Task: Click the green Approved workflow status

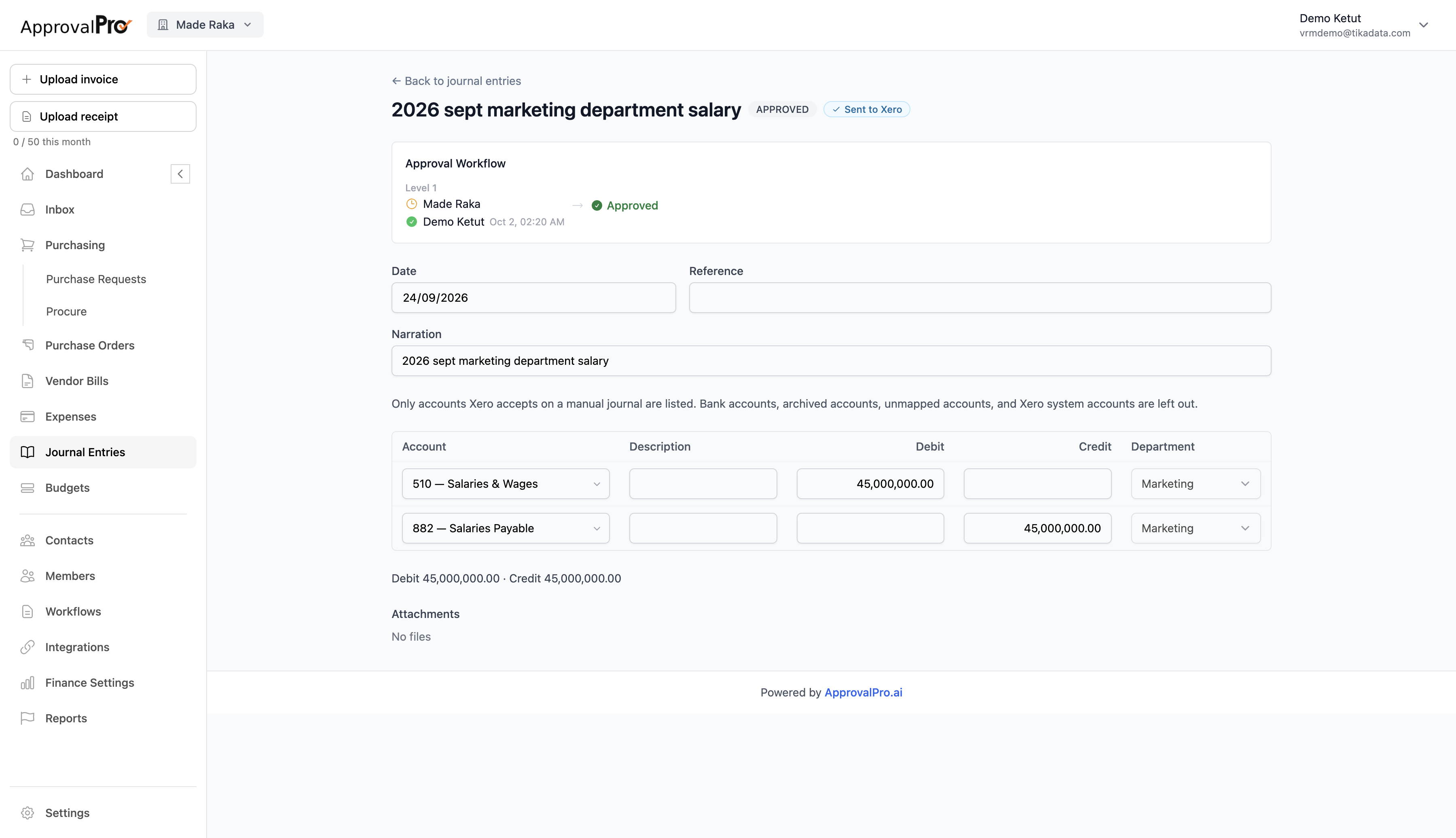Action: click(x=624, y=205)
